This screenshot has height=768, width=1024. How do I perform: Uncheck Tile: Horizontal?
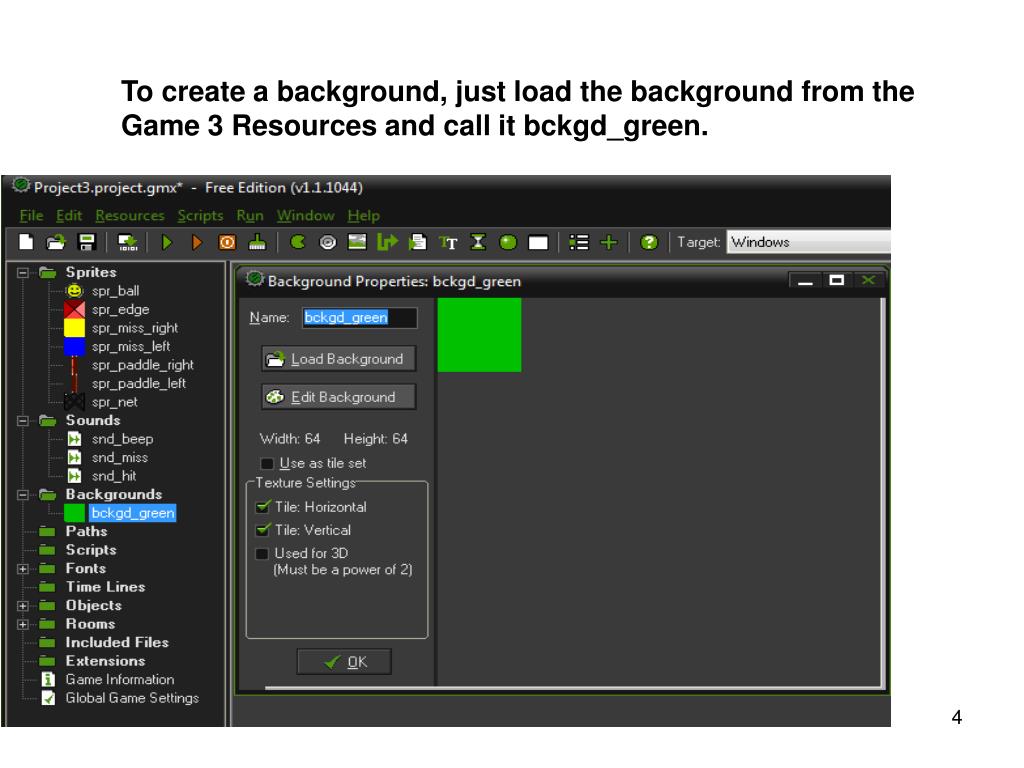pos(263,507)
